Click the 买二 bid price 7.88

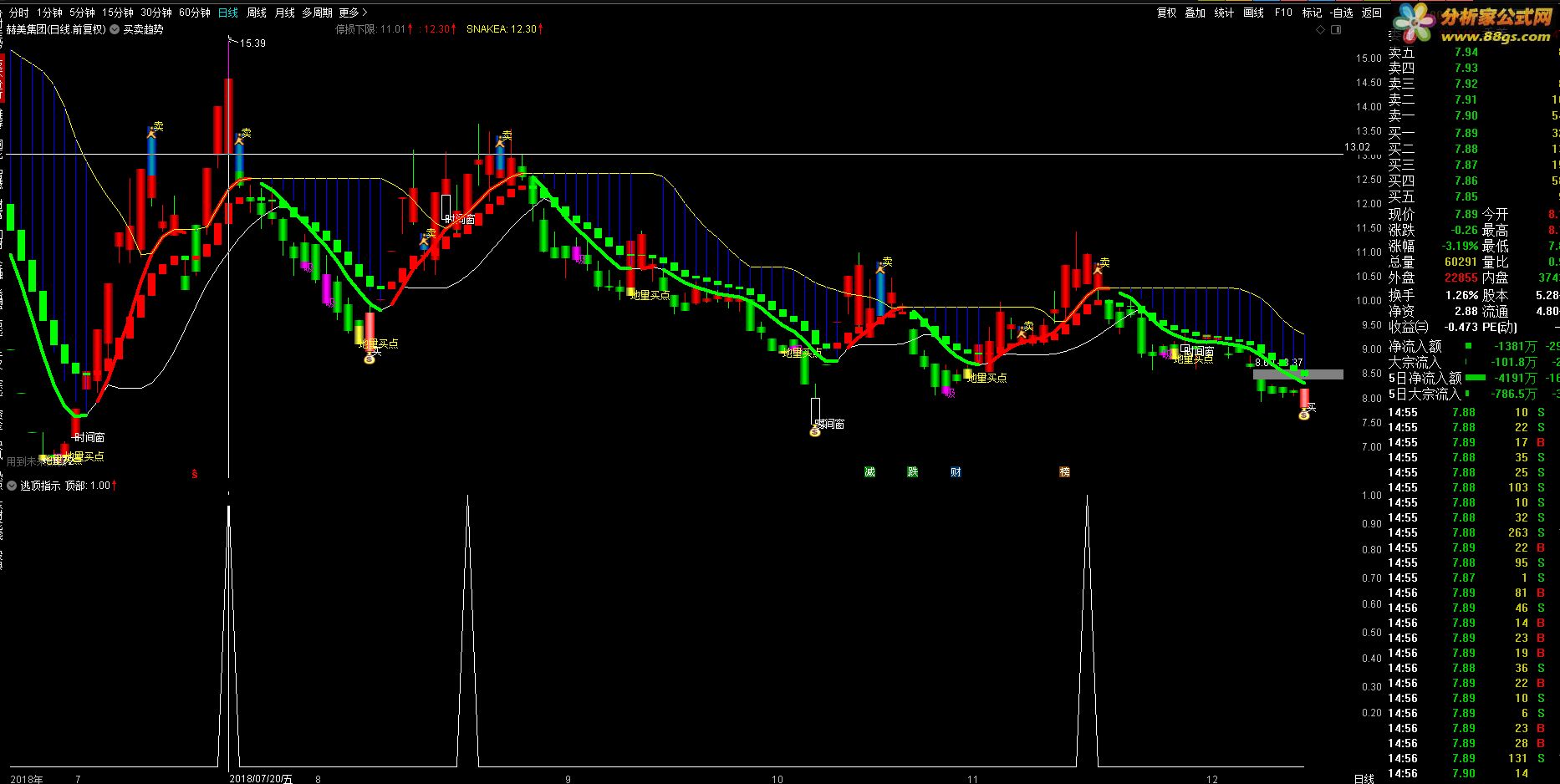1466,149
